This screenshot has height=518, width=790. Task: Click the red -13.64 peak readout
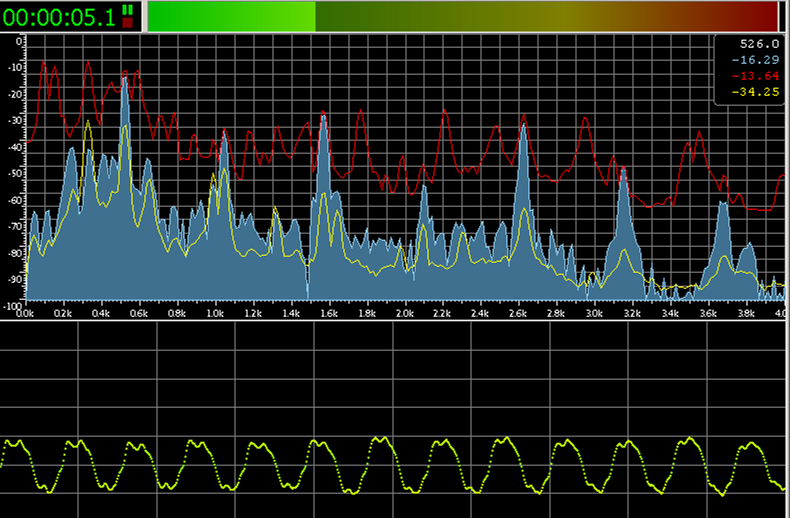click(755, 76)
